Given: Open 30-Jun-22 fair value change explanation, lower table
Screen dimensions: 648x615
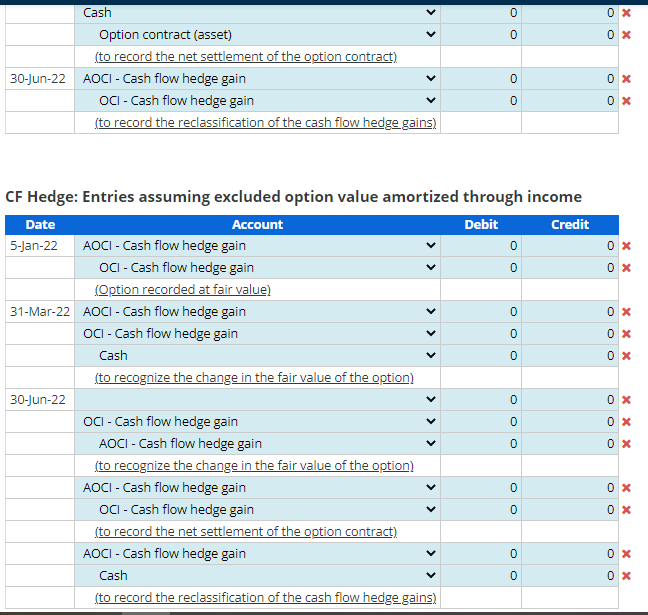Looking at the screenshot, I should click(x=254, y=466).
